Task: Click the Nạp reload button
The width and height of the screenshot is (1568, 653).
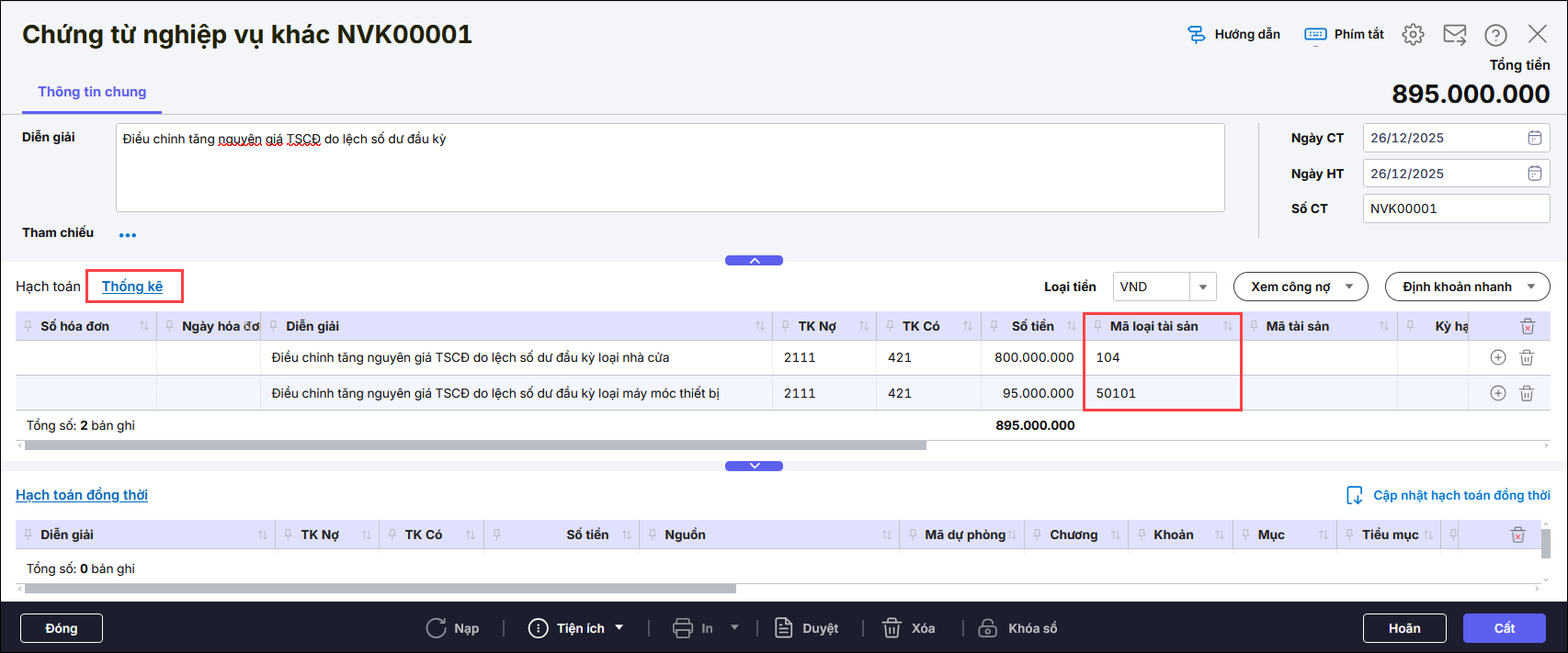Action: [453, 628]
